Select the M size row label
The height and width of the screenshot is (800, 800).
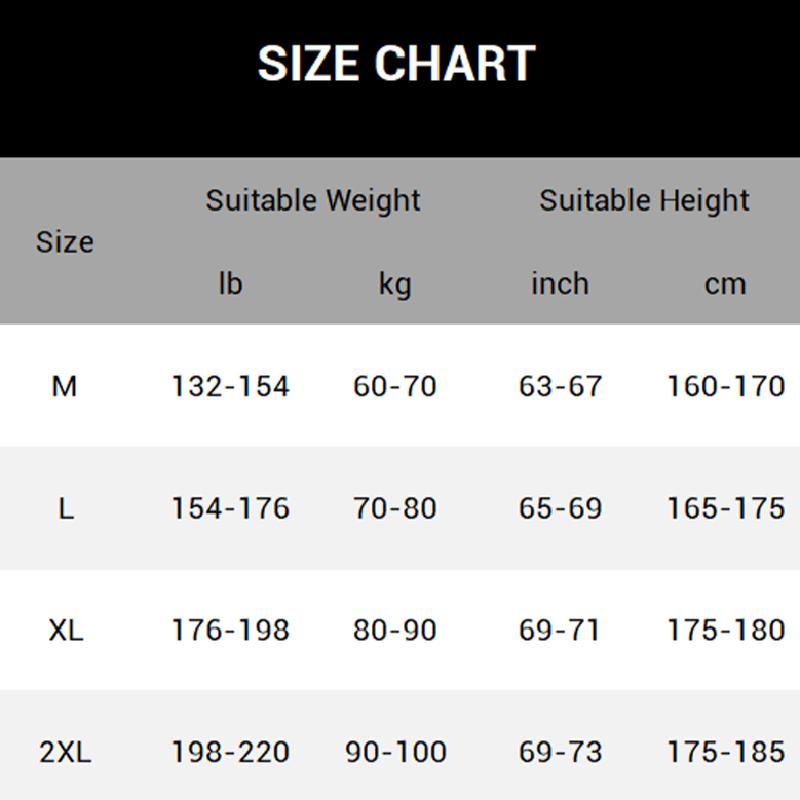(x=64, y=386)
